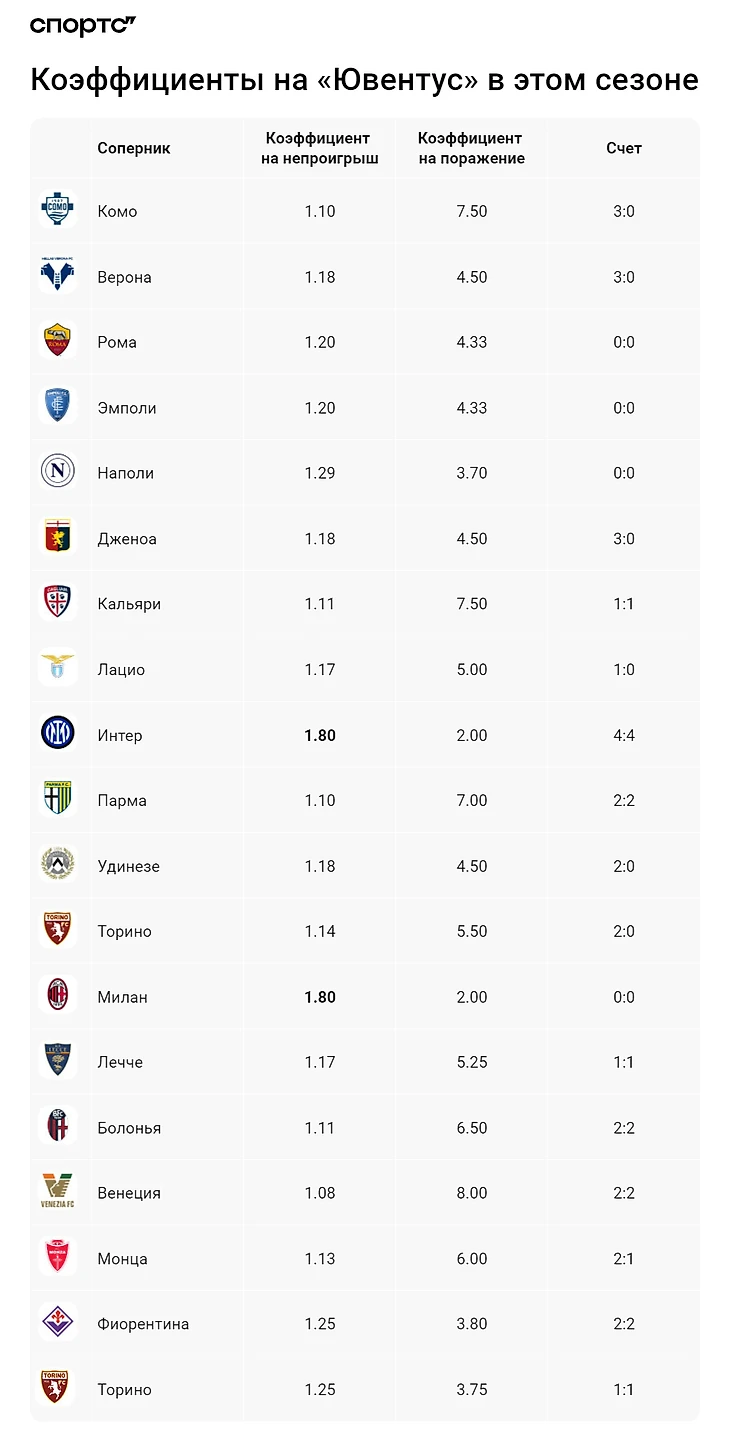Select the Roma club crest icon
The height and width of the screenshot is (1437, 730).
(x=58, y=342)
